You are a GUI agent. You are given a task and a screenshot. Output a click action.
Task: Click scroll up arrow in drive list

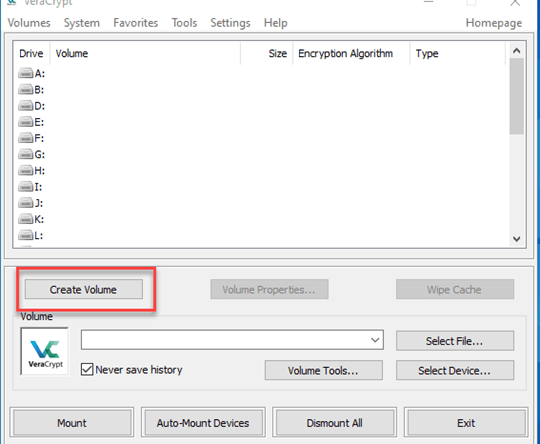(x=517, y=51)
